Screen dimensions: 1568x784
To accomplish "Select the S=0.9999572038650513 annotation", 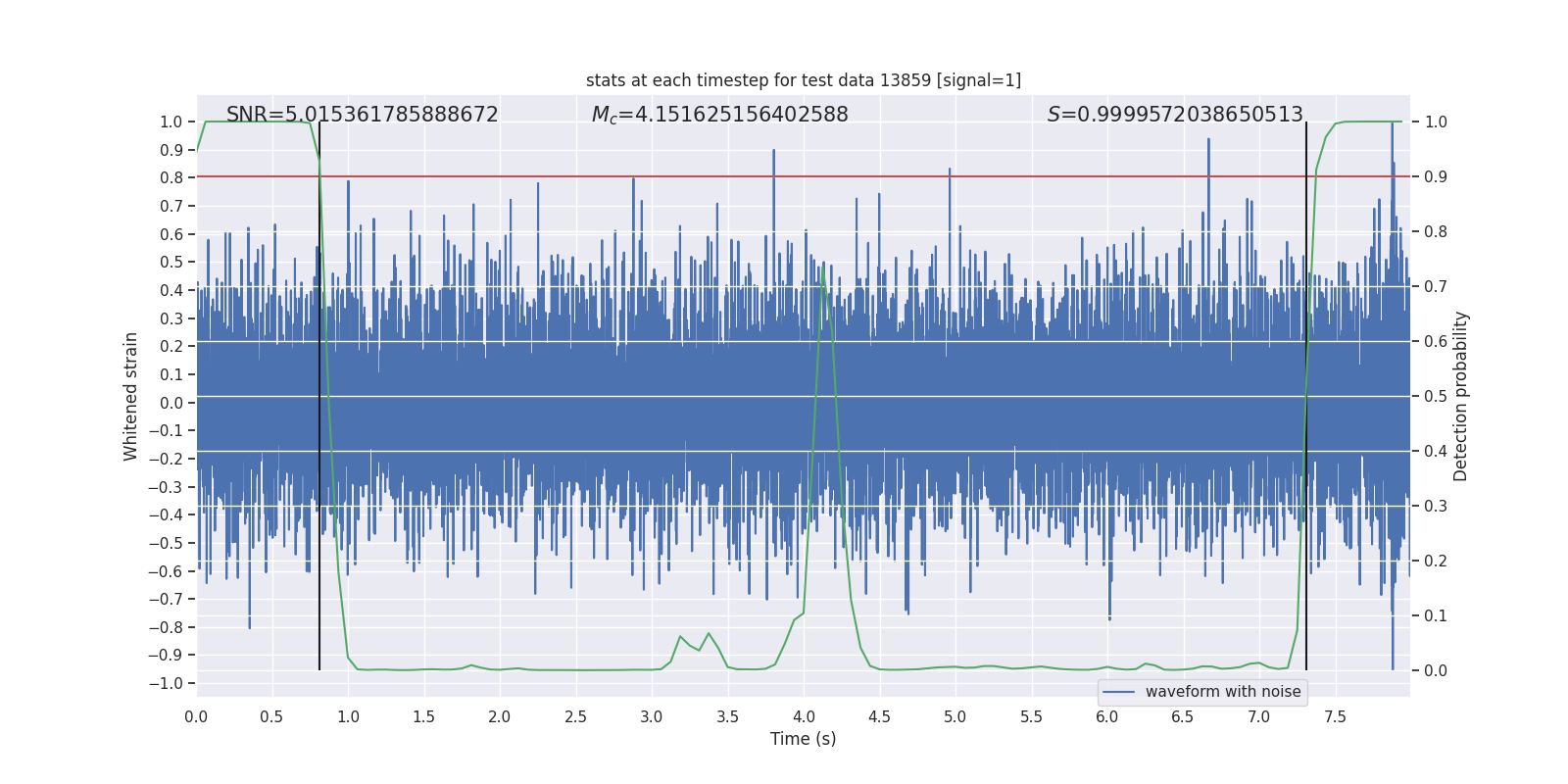I will coord(1175,115).
